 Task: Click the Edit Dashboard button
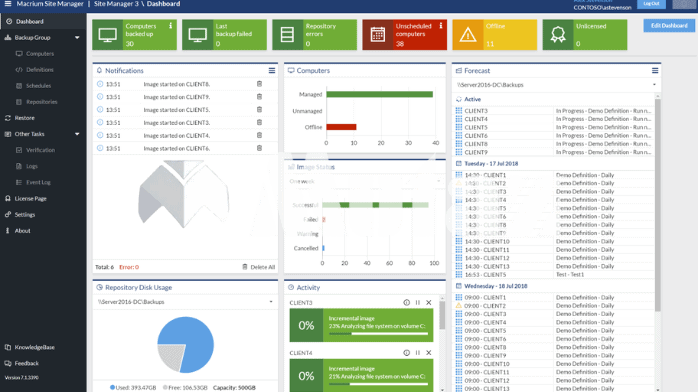(x=669, y=25)
